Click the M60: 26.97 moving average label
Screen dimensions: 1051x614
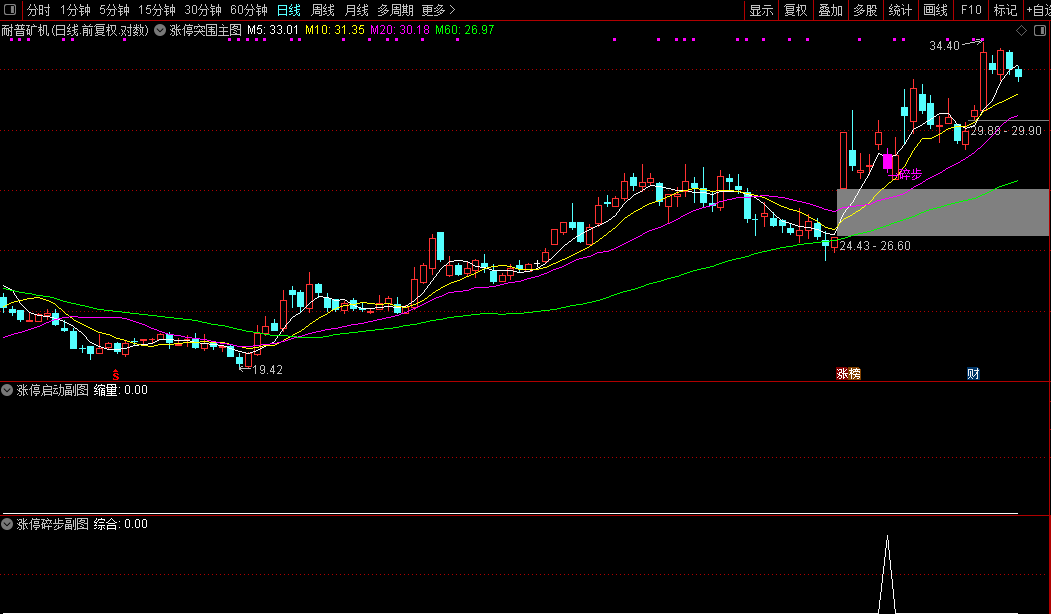(x=465, y=30)
